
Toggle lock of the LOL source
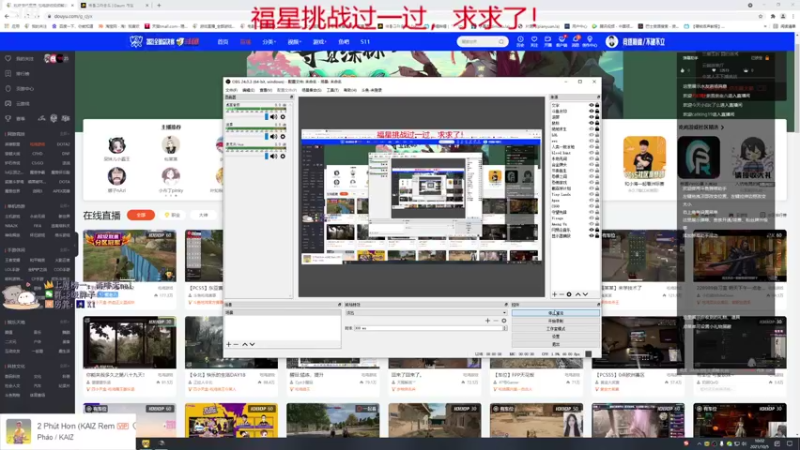597,135
